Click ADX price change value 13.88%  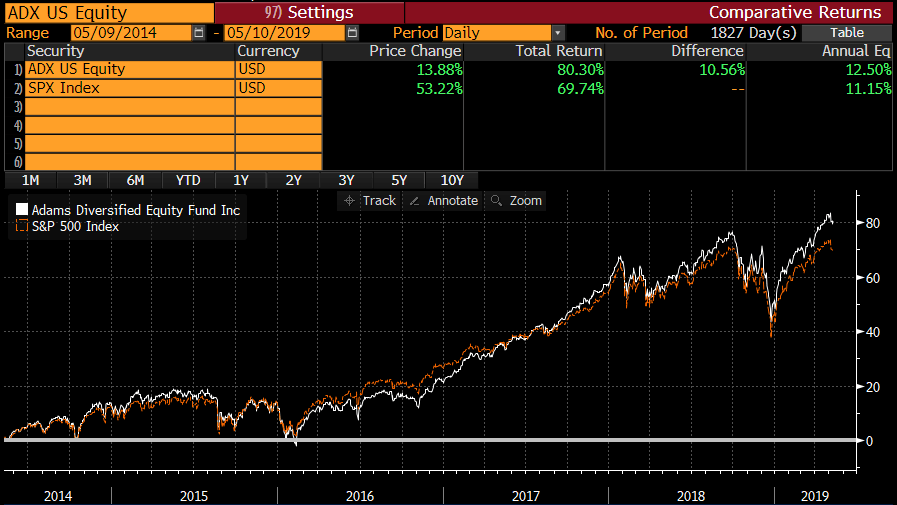439,70
